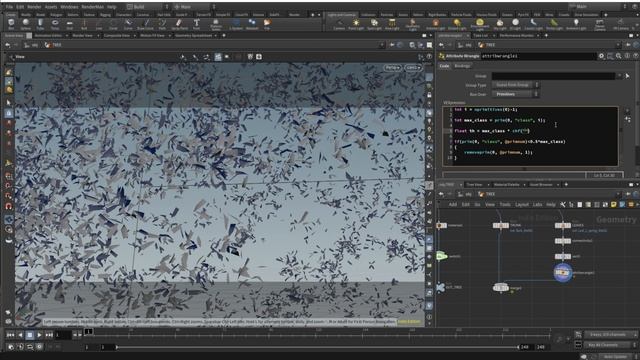Open the Main radial menu dropdown
Image resolution: width=640 pixels, height=360 pixels.
pos(195,7)
